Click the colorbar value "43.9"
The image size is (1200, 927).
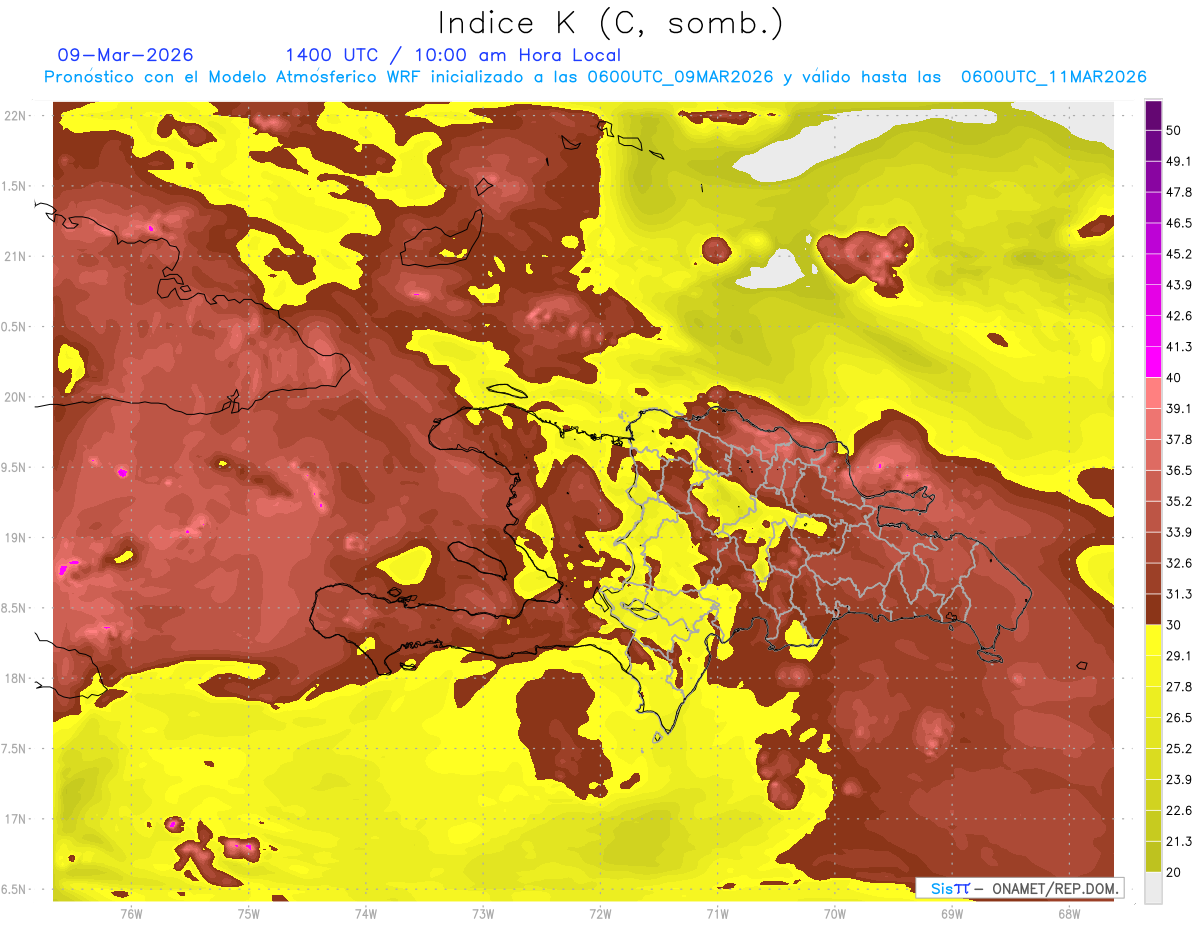[x=1179, y=285]
